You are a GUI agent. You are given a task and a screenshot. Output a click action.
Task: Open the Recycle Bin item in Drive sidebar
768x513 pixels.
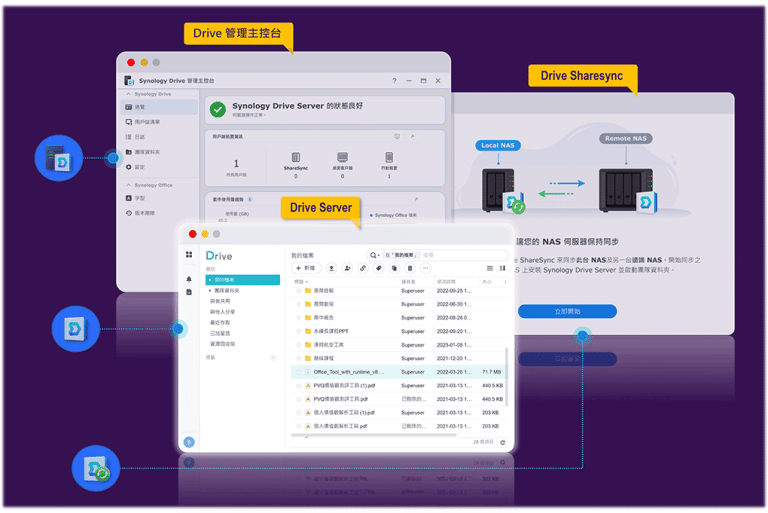click(222, 344)
